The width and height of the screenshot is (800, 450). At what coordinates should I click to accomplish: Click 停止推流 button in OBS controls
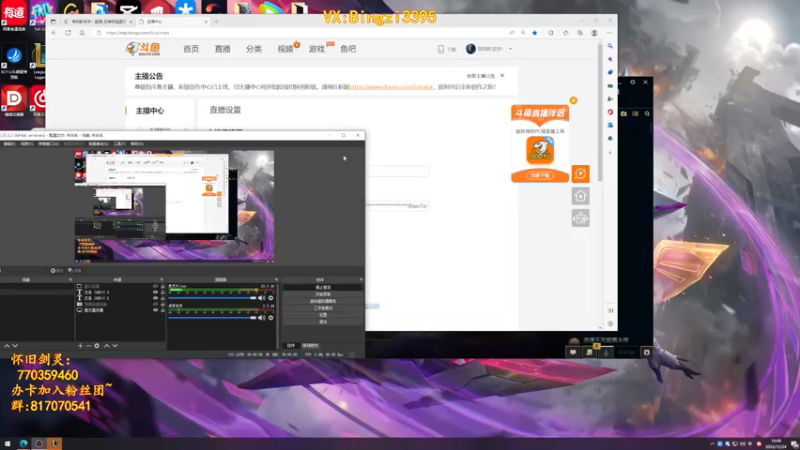323,287
